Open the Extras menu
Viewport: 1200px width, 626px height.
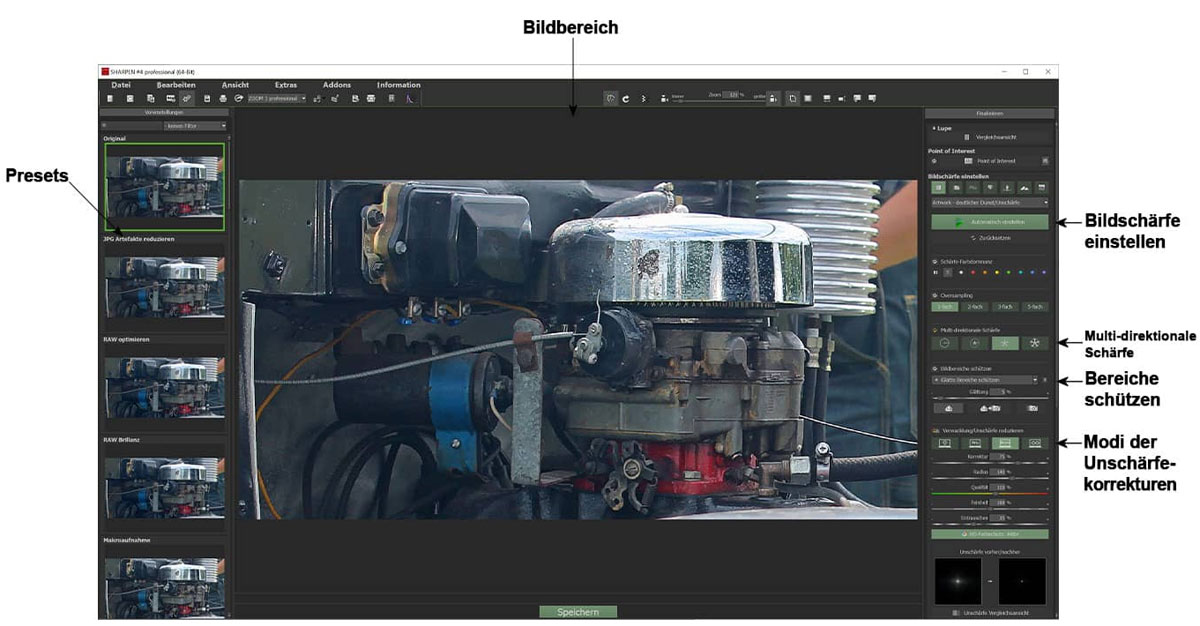tap(286, 85)
